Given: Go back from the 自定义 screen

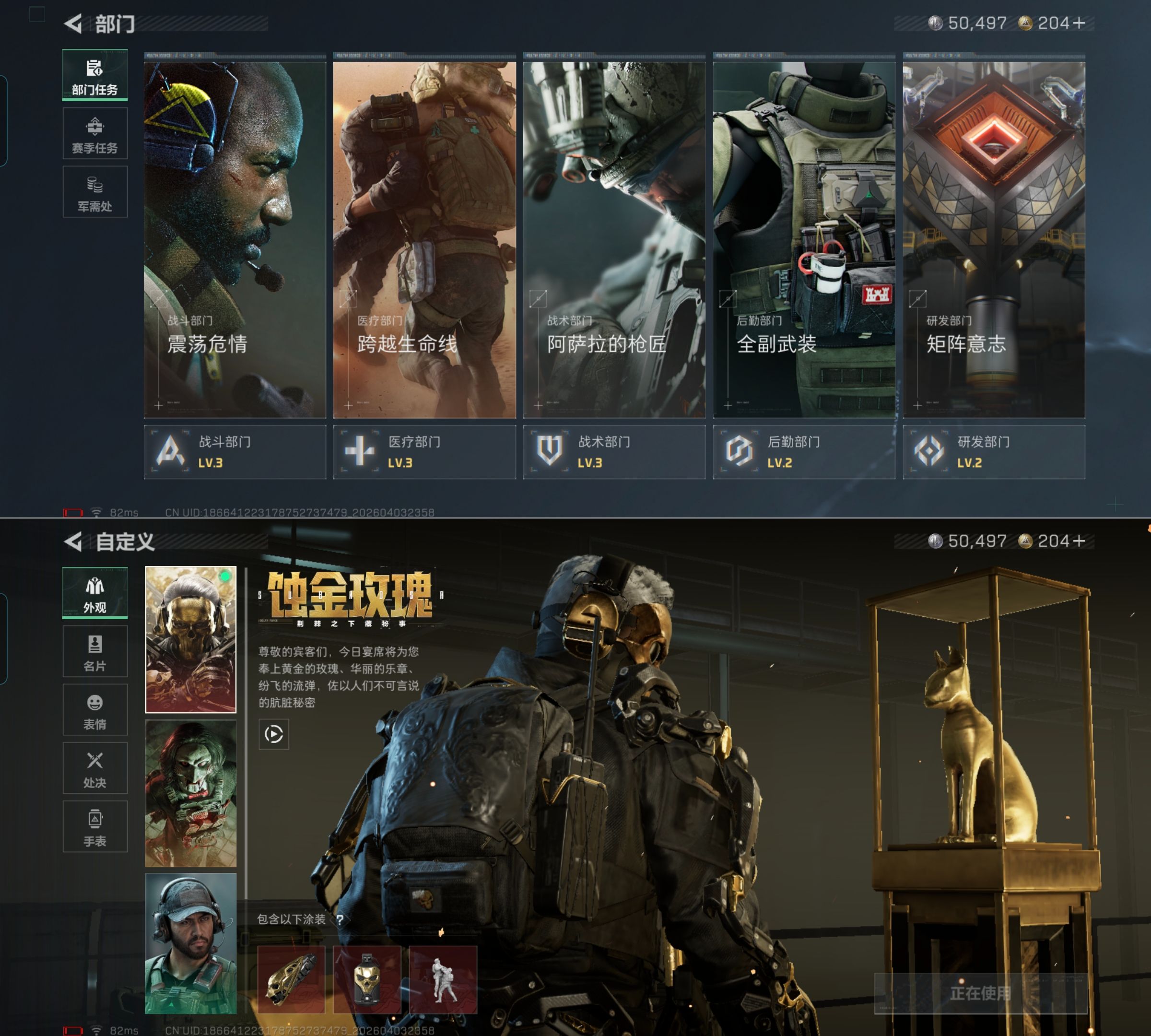Looking at the screenshot, I should (73, 542).
